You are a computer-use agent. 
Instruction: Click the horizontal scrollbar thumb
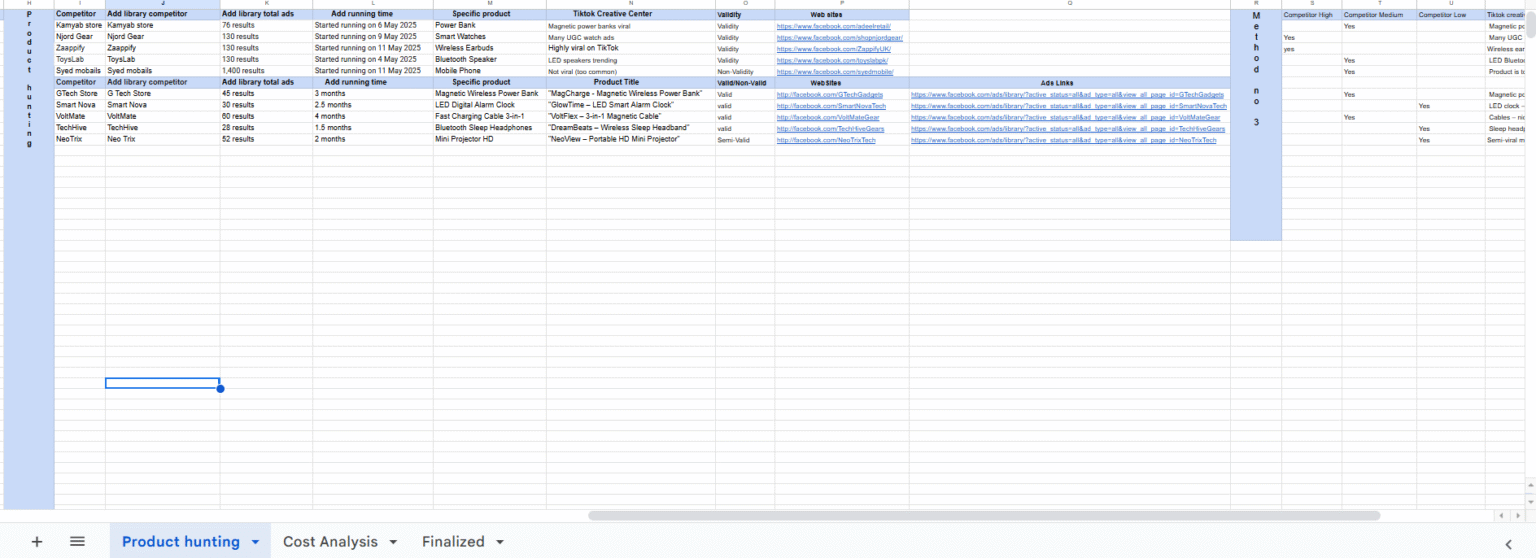984,516
